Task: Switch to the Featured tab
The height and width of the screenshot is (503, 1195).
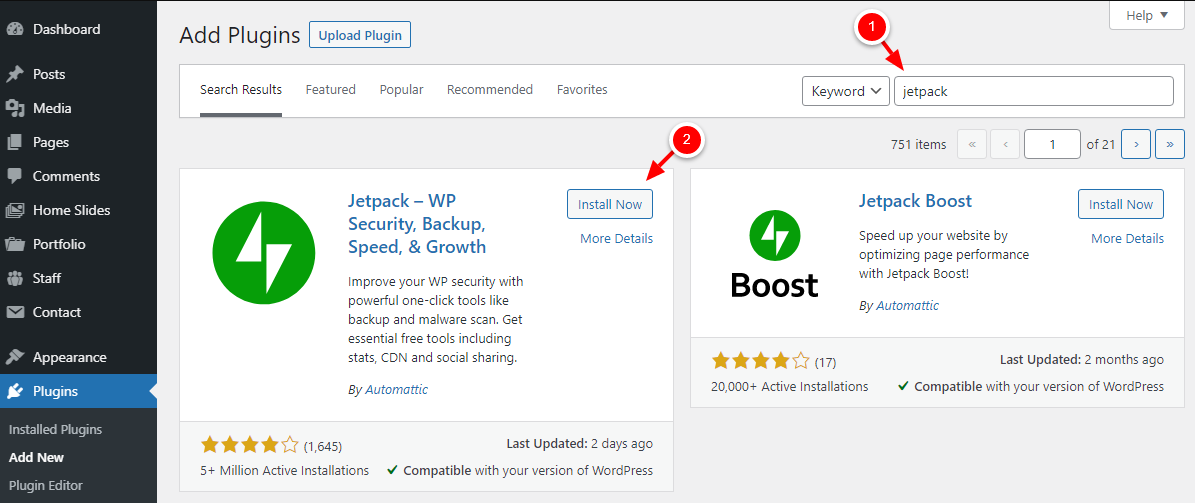Action: 330,90
